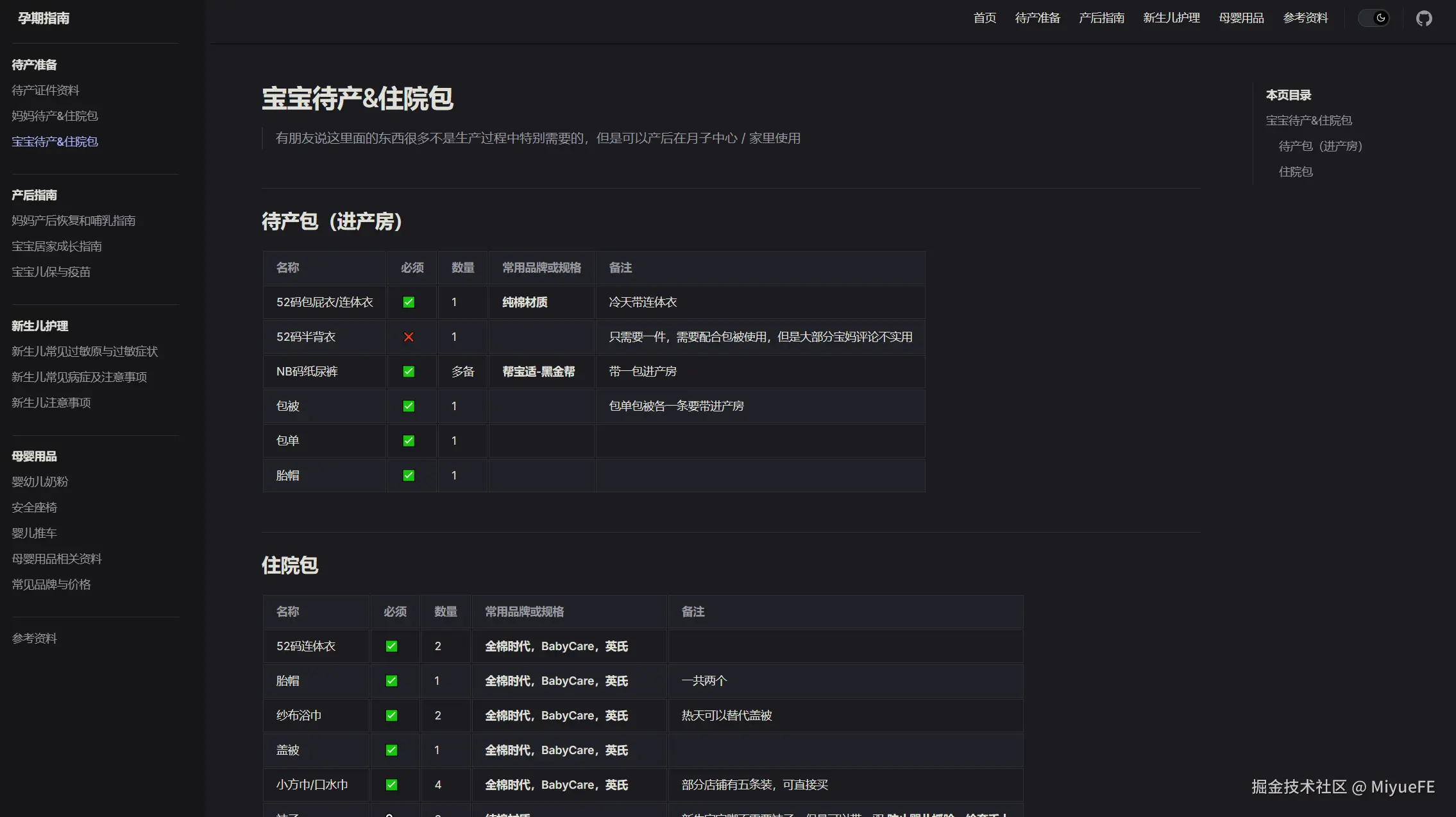Select 新生儿注意事项 in the sidebar

(x=51, y=402)
